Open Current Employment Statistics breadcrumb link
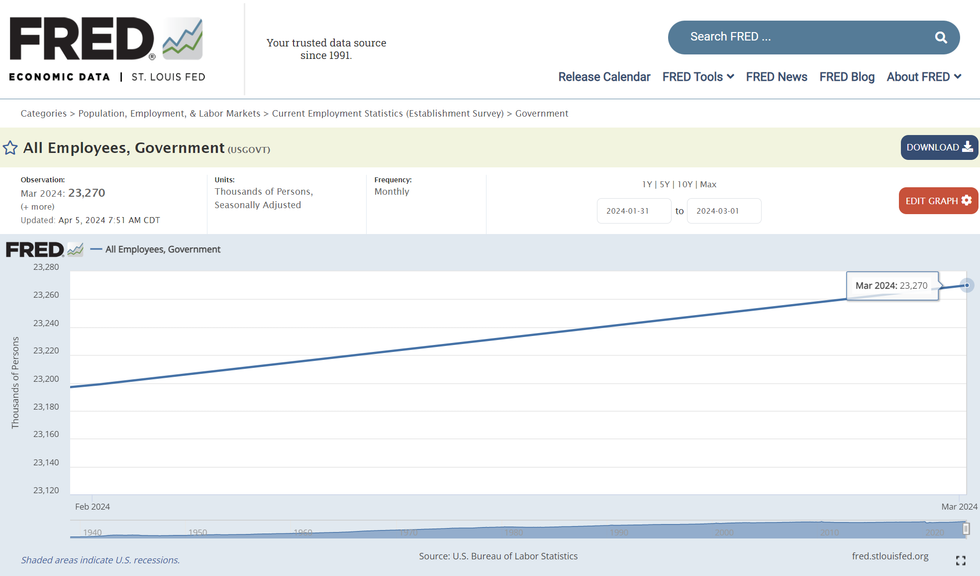Viewport: 980px width, 576px height. [389, 113]
